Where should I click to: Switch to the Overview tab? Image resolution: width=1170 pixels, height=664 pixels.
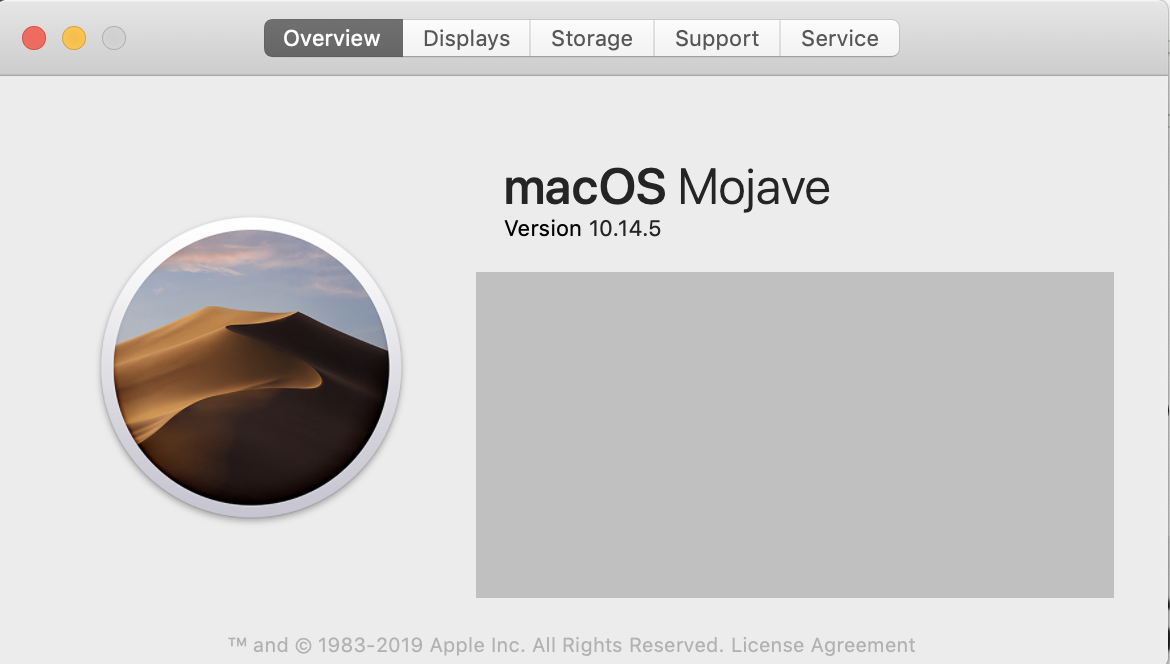point(333,38)
